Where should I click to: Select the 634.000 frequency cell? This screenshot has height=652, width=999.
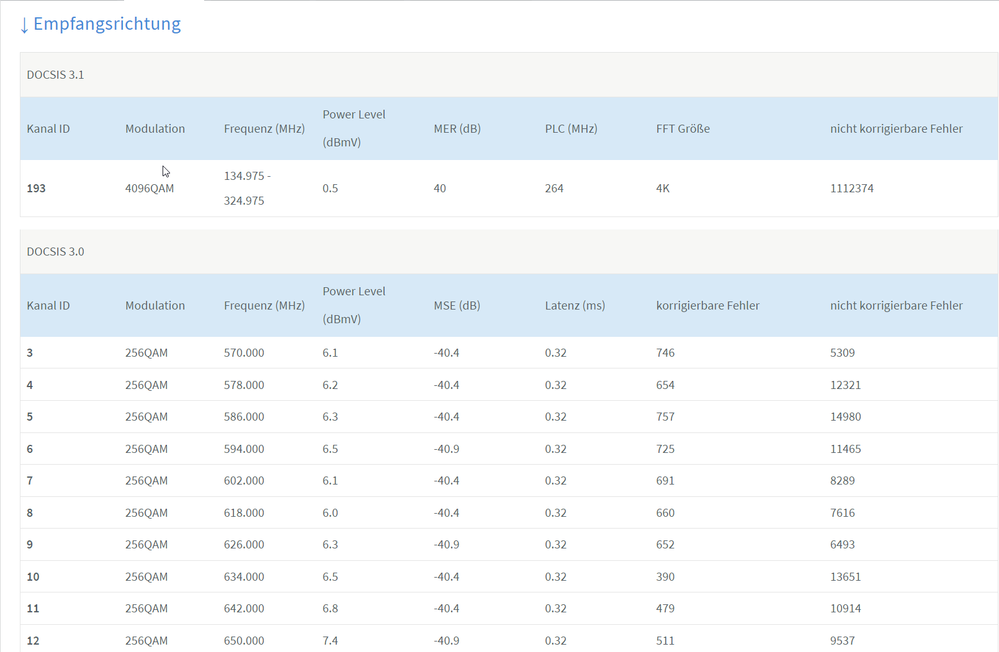click(x=244, y=577)
